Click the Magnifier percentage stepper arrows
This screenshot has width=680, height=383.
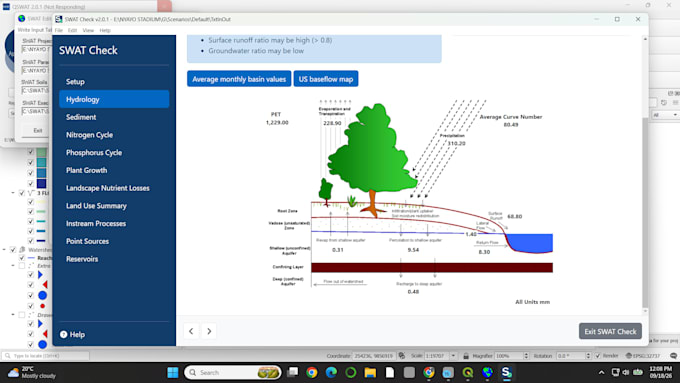click(526, 356)
